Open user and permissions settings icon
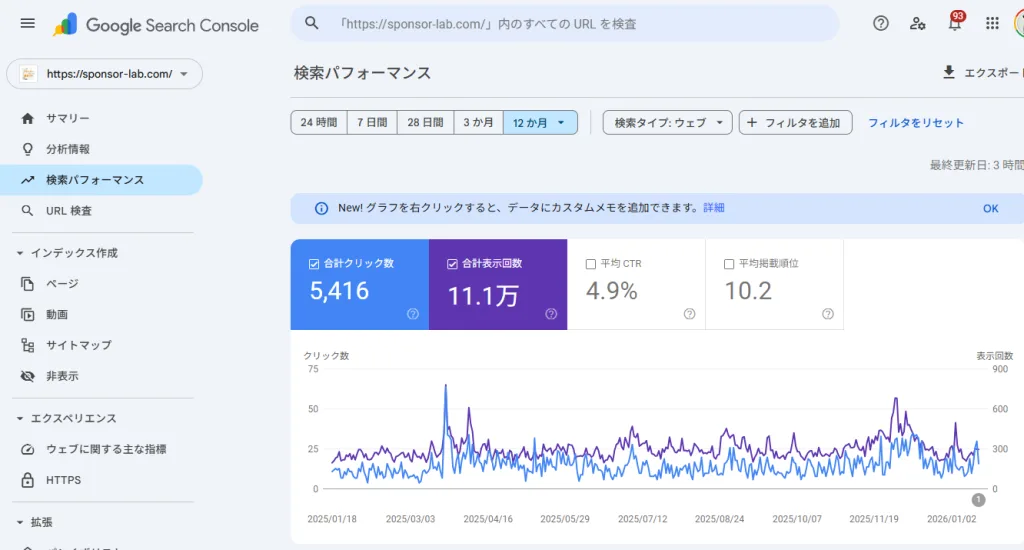1024x550 pixels. point(918,24)
